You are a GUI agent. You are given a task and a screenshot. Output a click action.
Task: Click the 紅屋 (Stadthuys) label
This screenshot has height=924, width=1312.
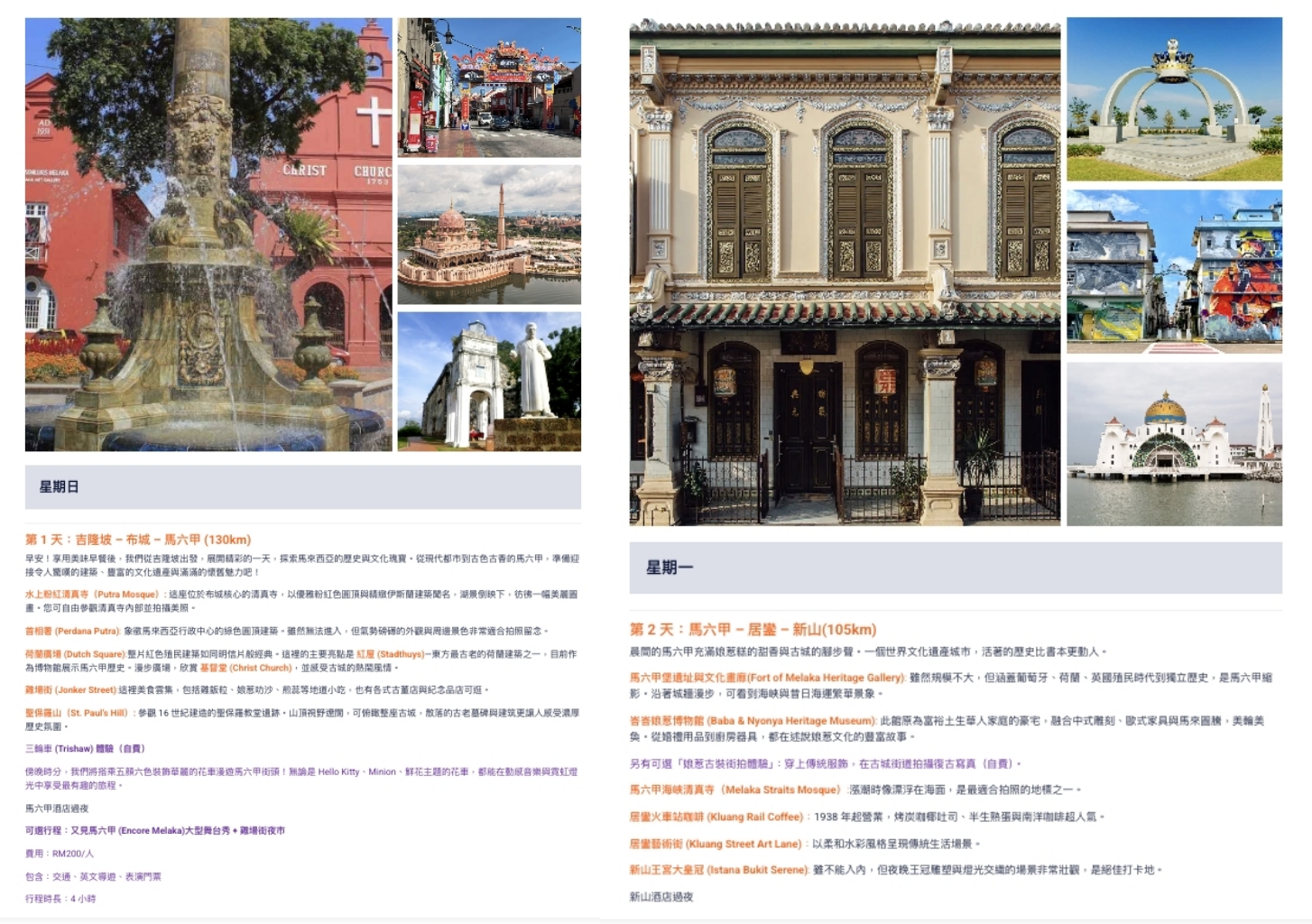pyautogui.click(x=390, y=654)
